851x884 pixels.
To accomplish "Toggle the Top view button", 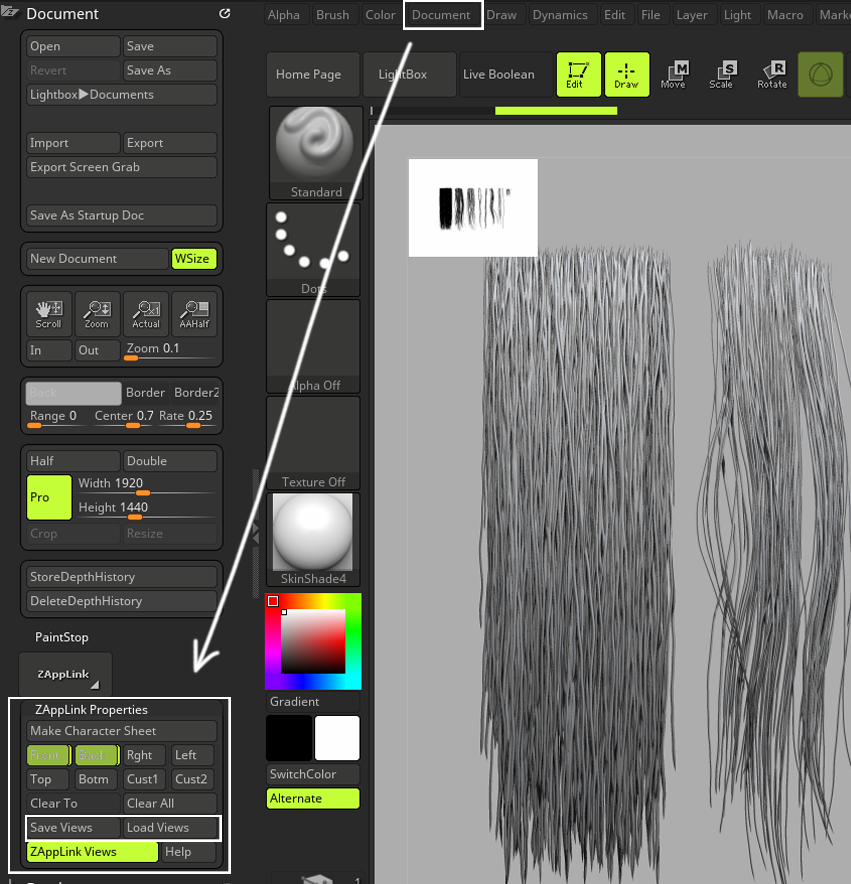I will [x=48, y=779].
